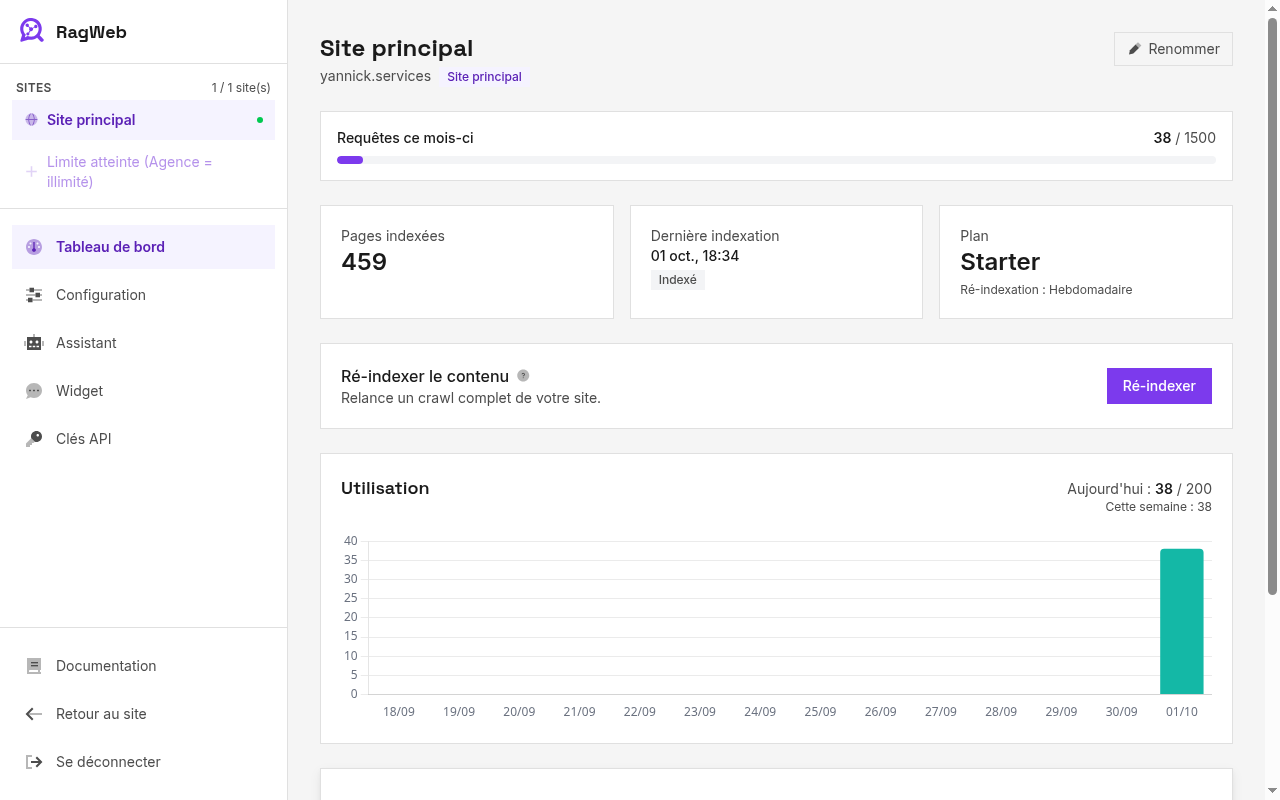Click the Clés API key icon
The image size is (1280, 800).
pyautogui.click(x=34, y=439)
